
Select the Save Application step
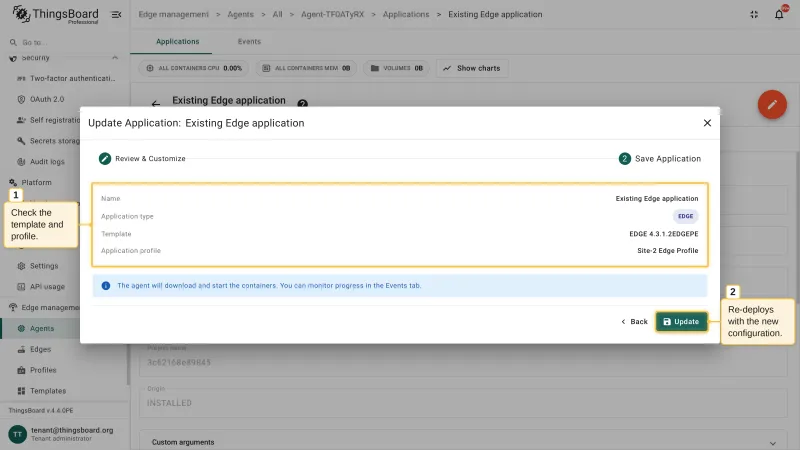[x=659, y=159]
